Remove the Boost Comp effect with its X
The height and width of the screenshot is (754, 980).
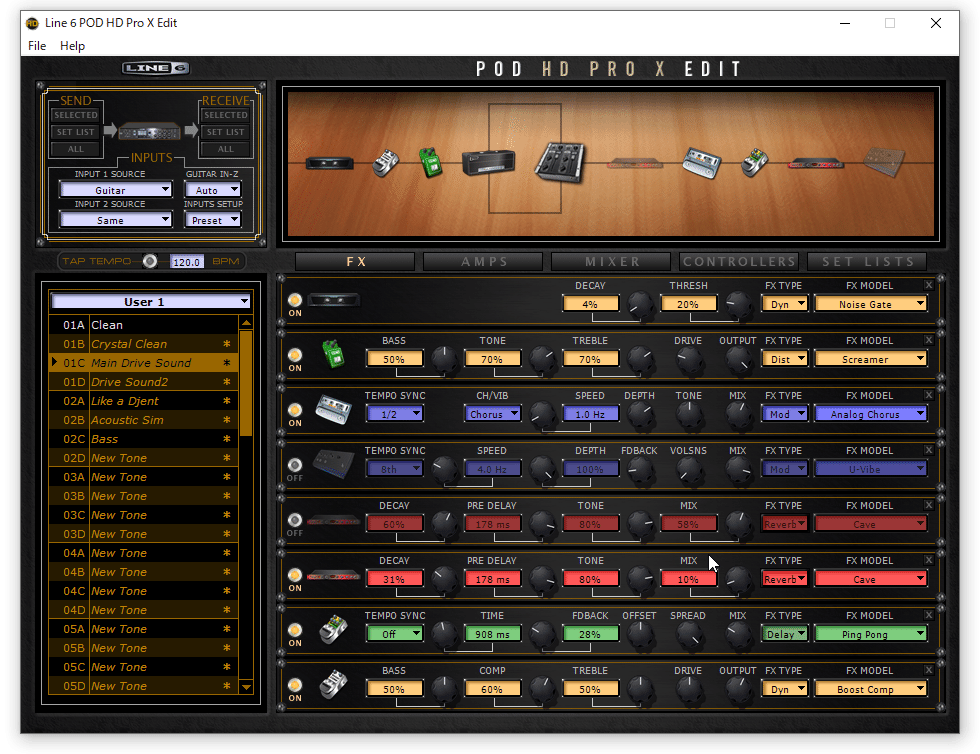(929, 670)
